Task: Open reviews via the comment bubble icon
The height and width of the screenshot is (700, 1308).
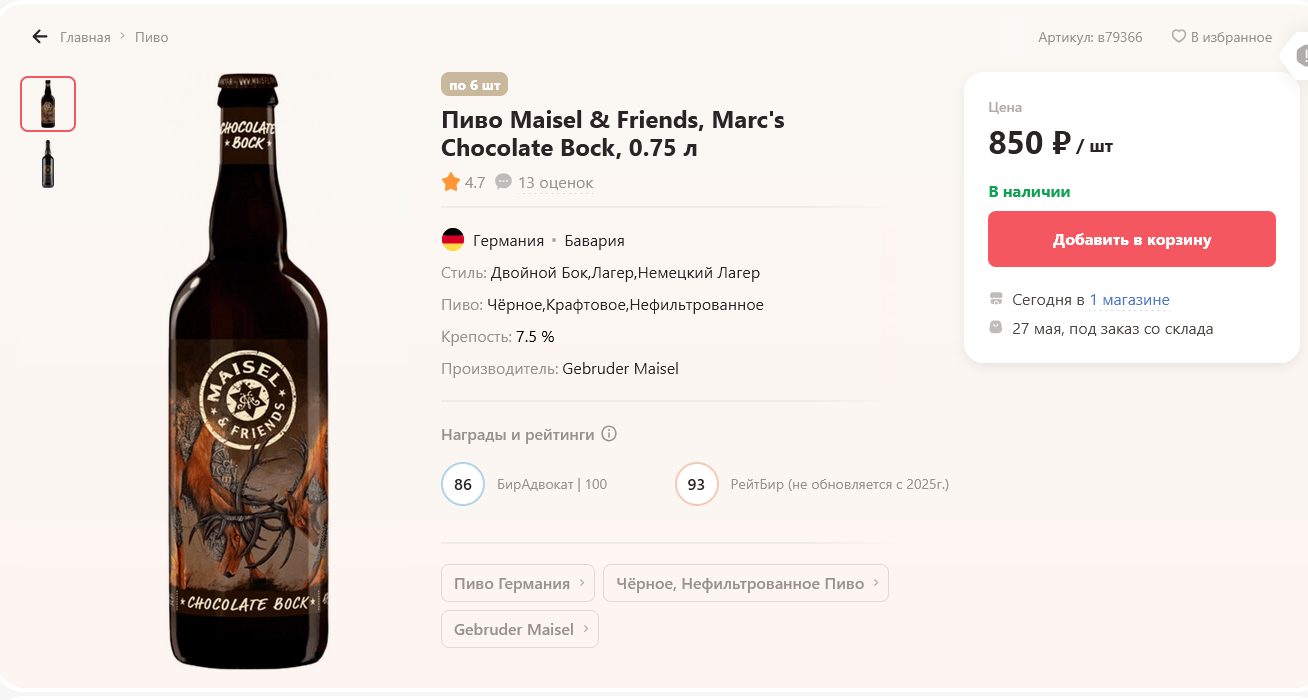Action: (x=503, y=182)
